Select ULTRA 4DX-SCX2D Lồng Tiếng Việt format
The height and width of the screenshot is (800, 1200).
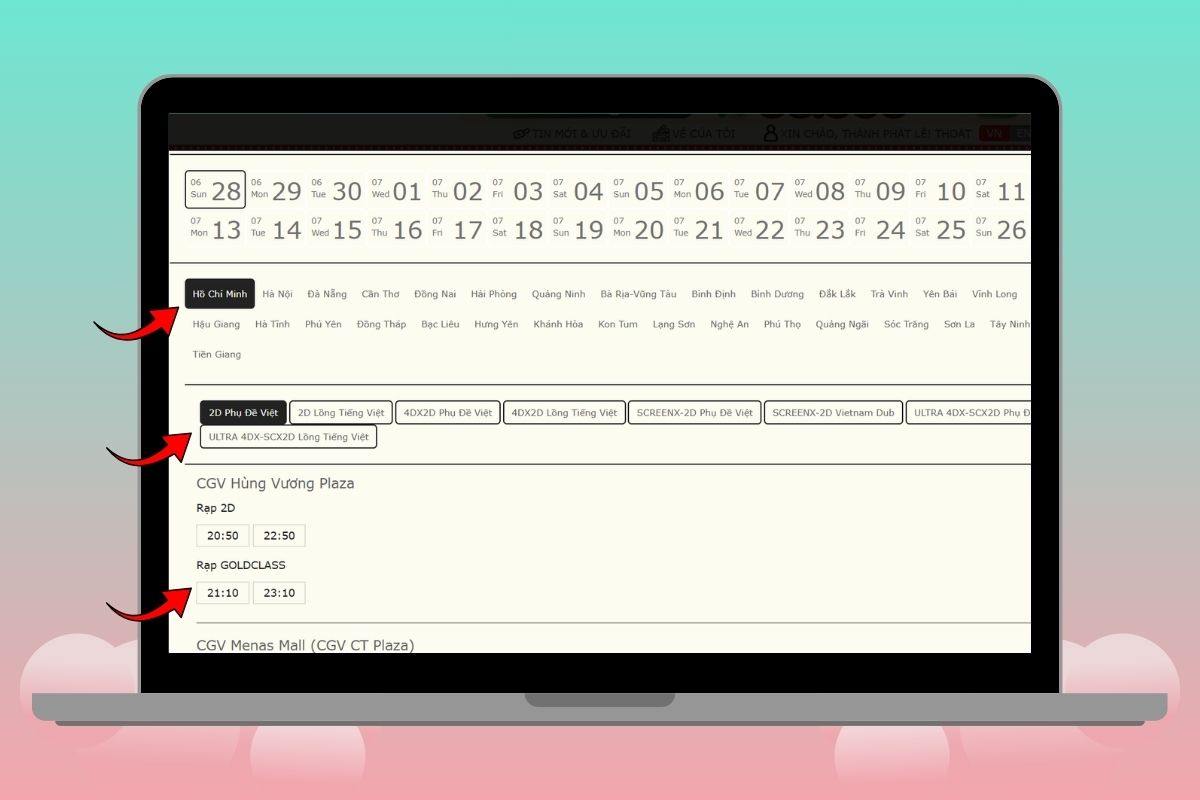(288, 437)
